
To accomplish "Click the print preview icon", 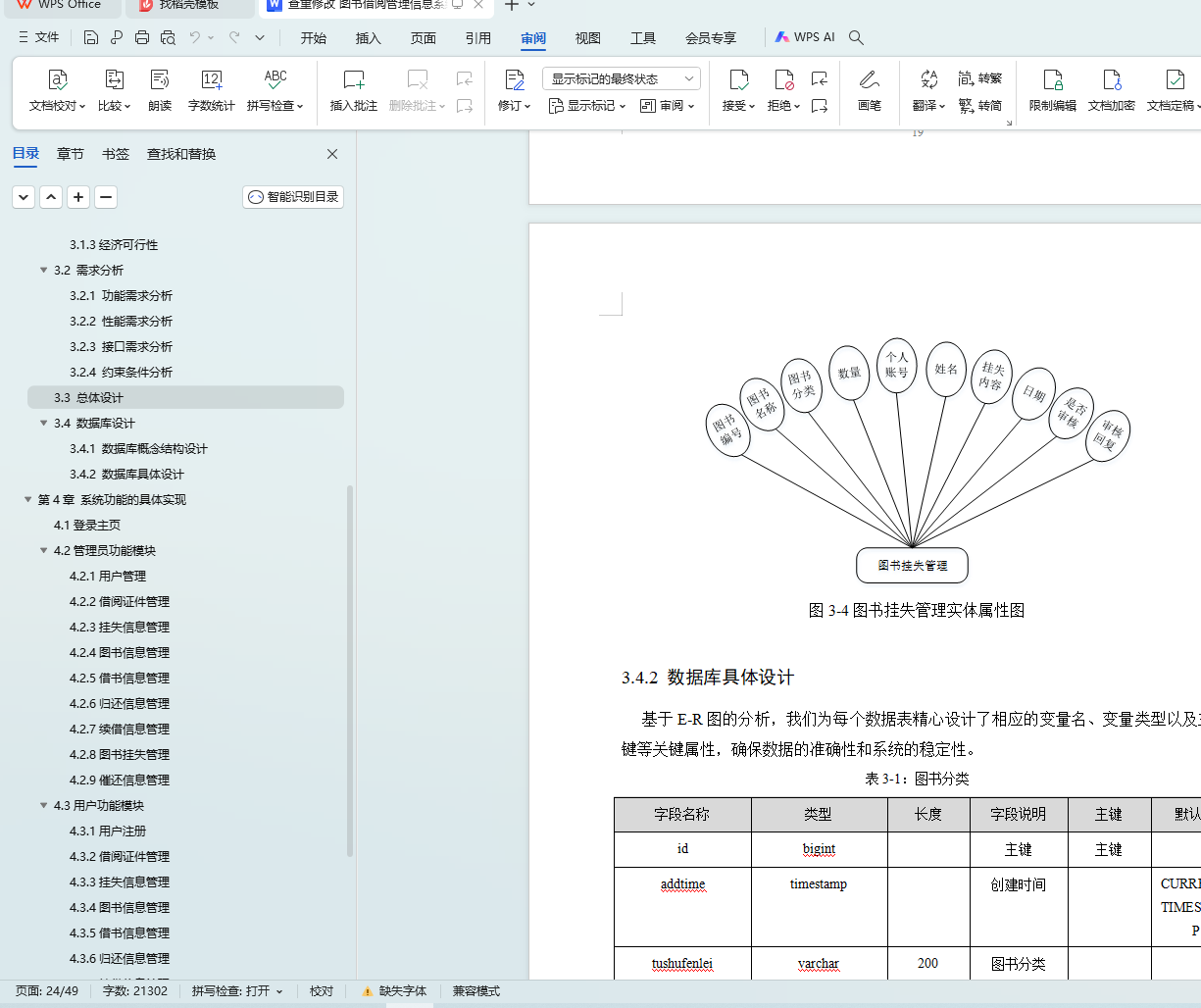I will click(168, 37).
